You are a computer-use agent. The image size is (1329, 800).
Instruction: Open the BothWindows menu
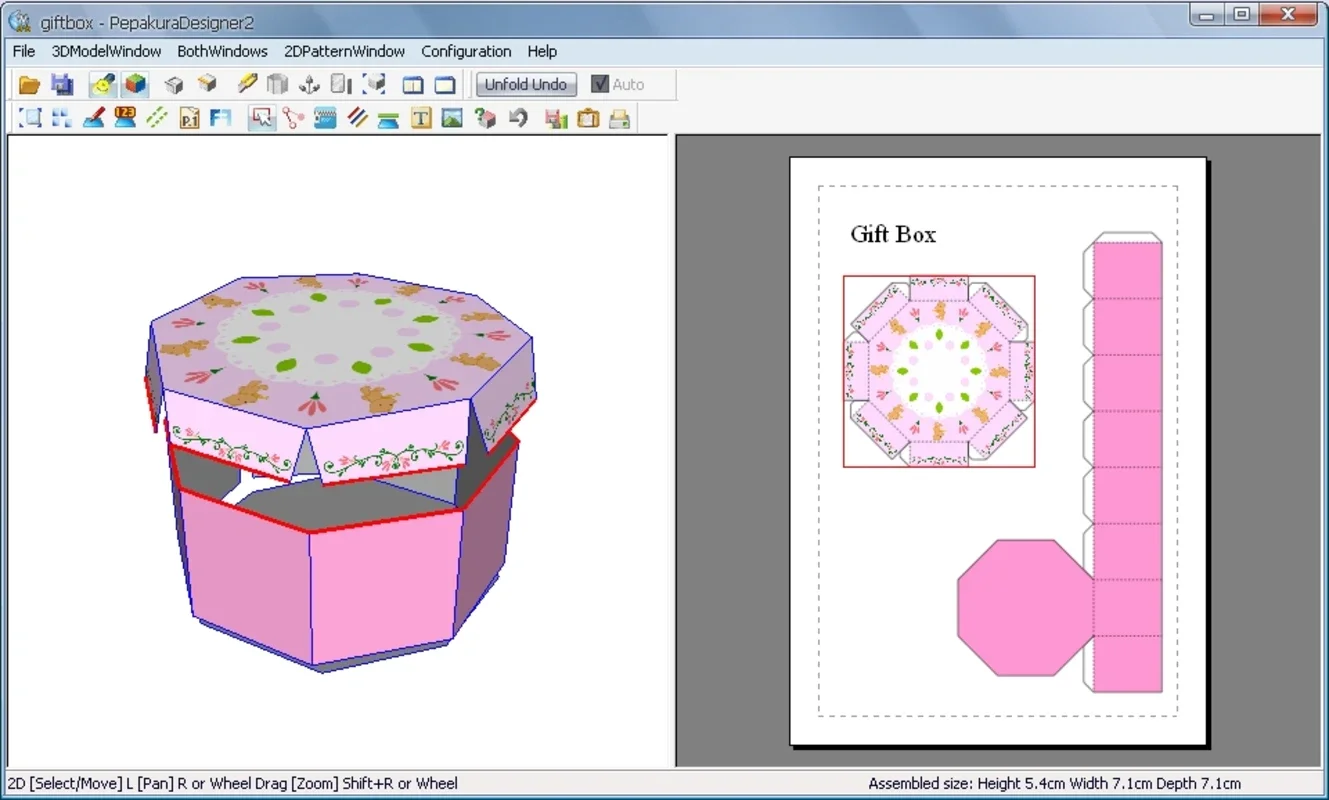pyautogui.click(x=222, y=51)
